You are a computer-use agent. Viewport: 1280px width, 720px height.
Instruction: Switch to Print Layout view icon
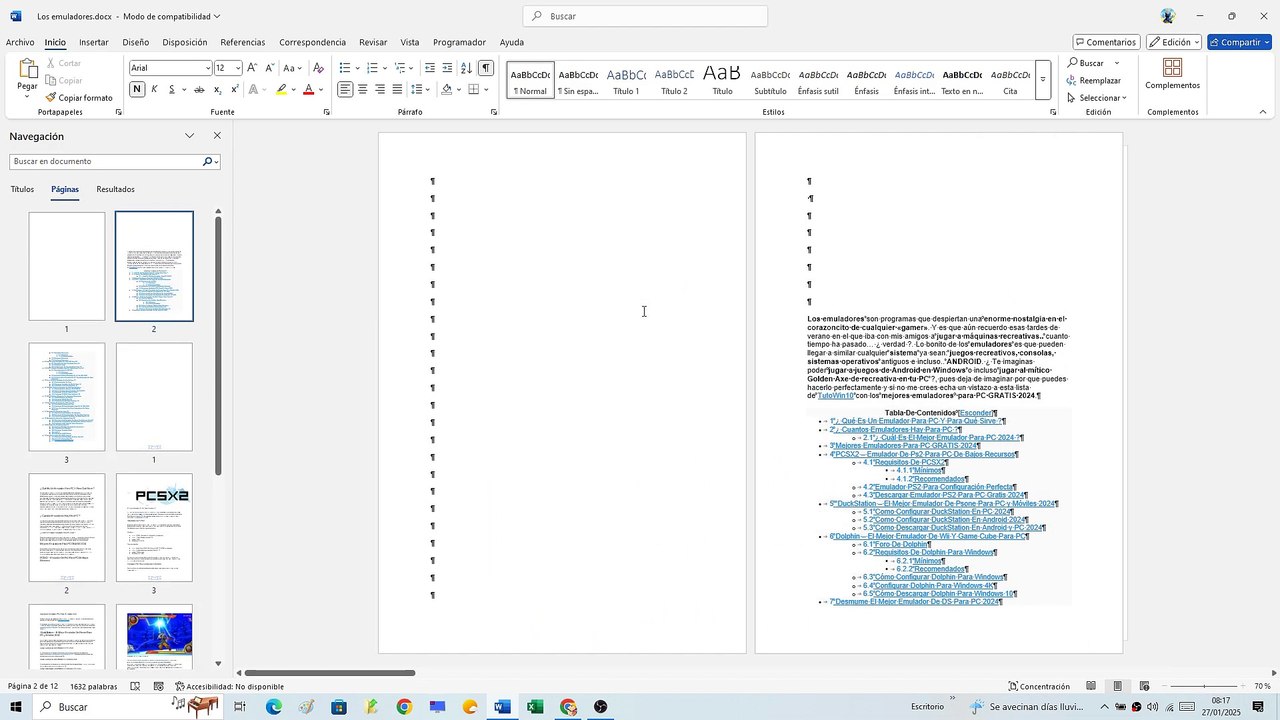[x=1117, y=686]
